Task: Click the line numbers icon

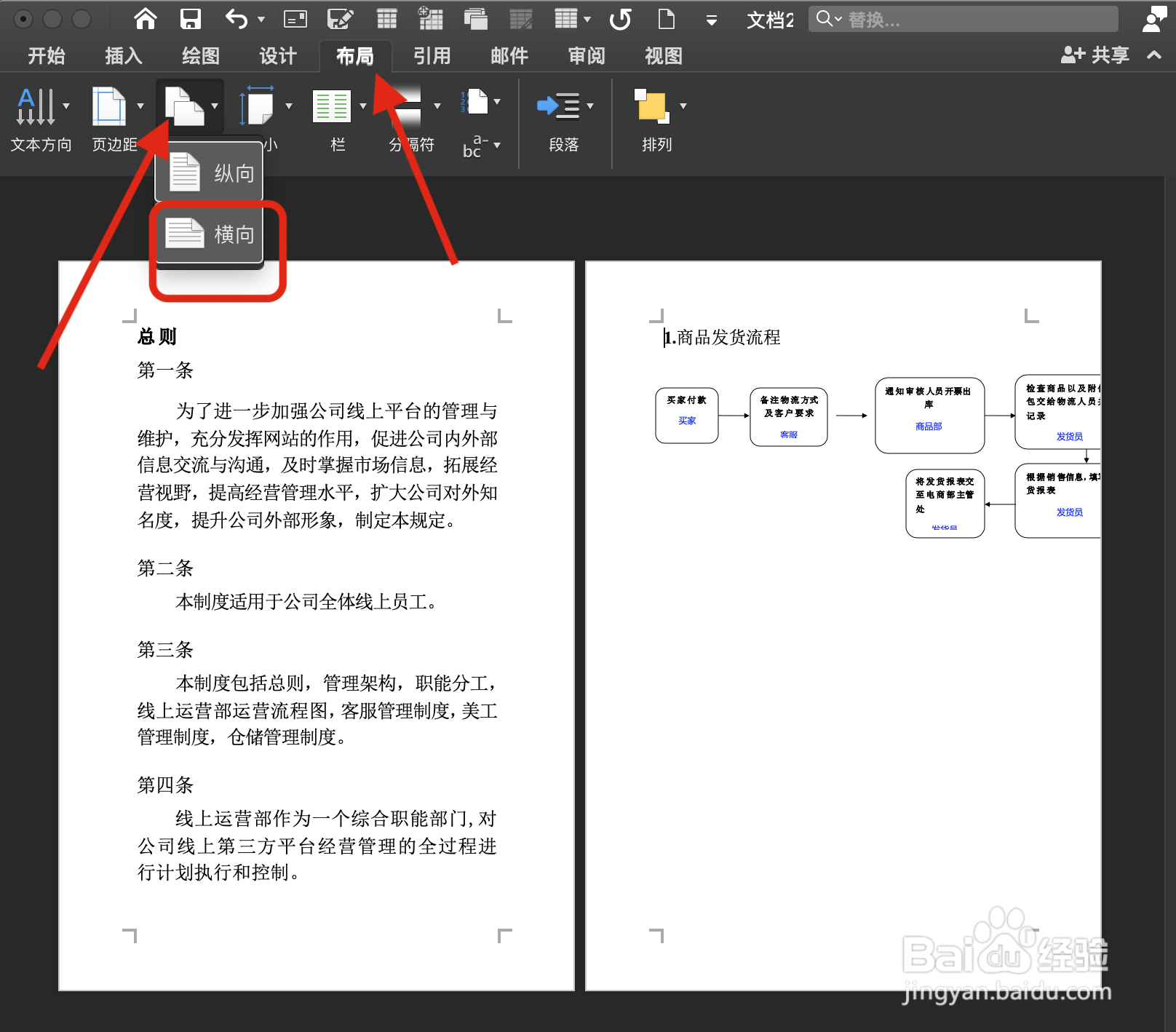Action: 474,102
